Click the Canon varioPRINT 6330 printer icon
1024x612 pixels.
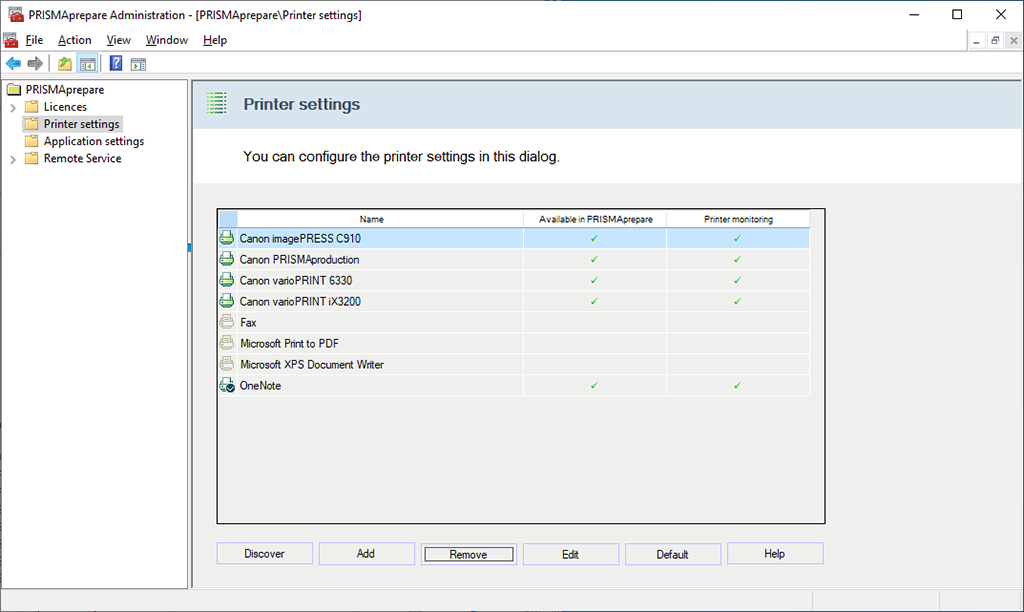click(x=227, y=280)
